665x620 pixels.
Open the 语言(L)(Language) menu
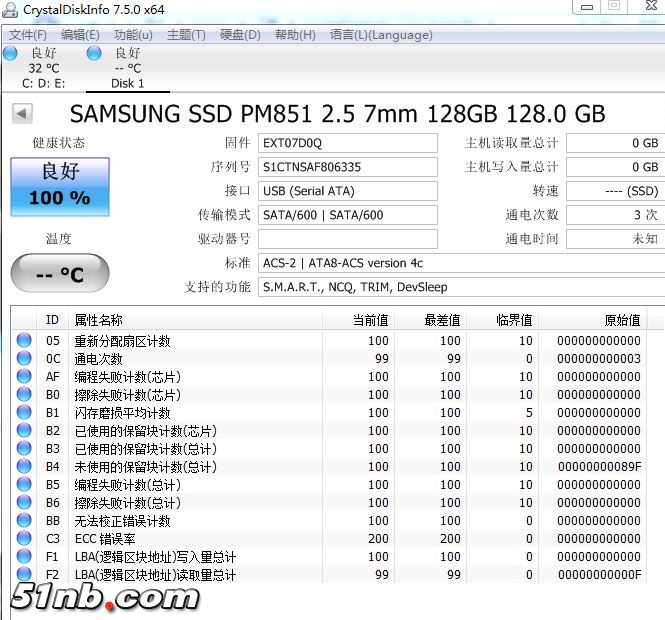pos(381,35)
